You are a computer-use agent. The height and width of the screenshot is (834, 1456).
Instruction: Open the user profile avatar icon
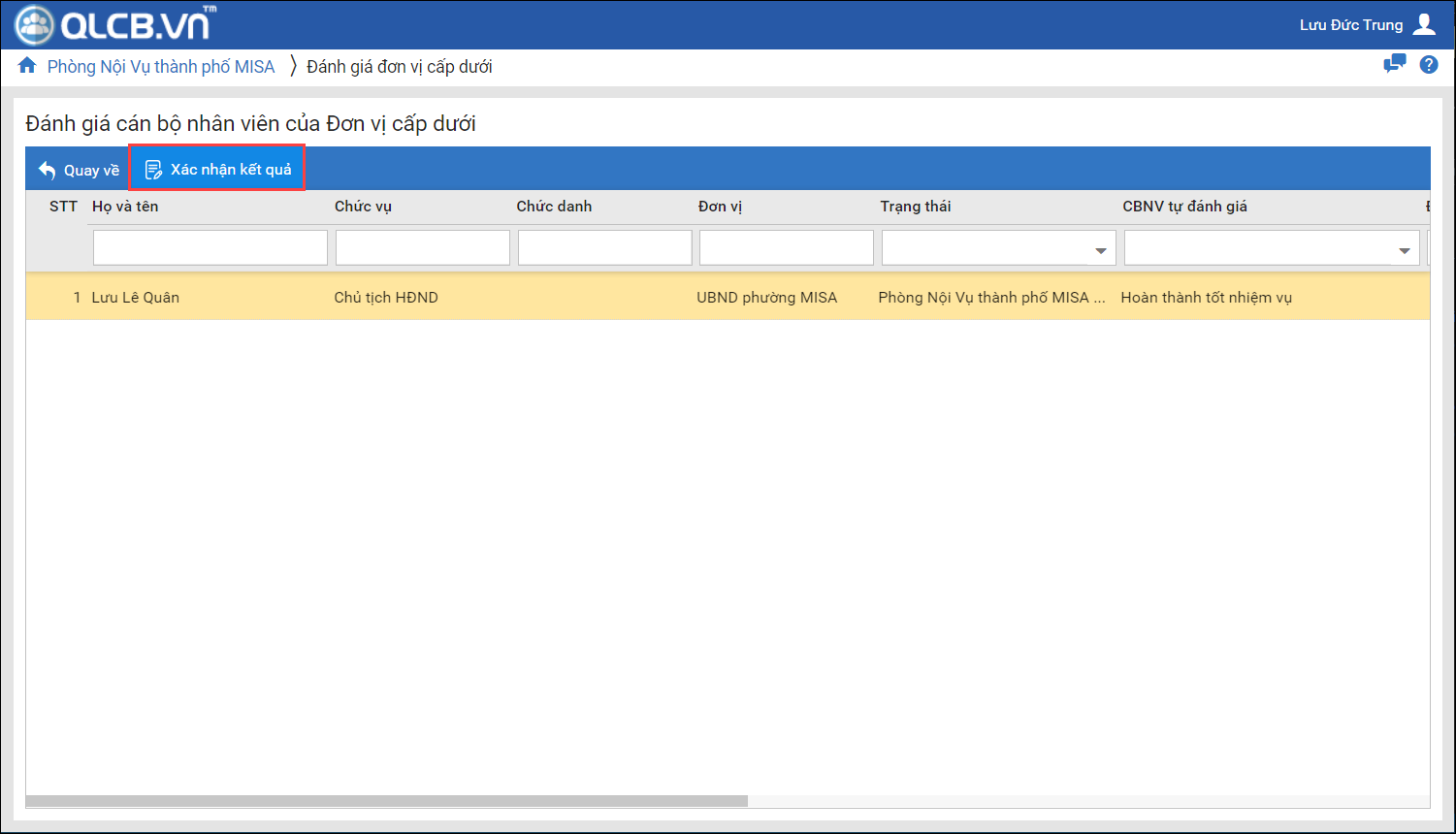tap(1424, 25)
